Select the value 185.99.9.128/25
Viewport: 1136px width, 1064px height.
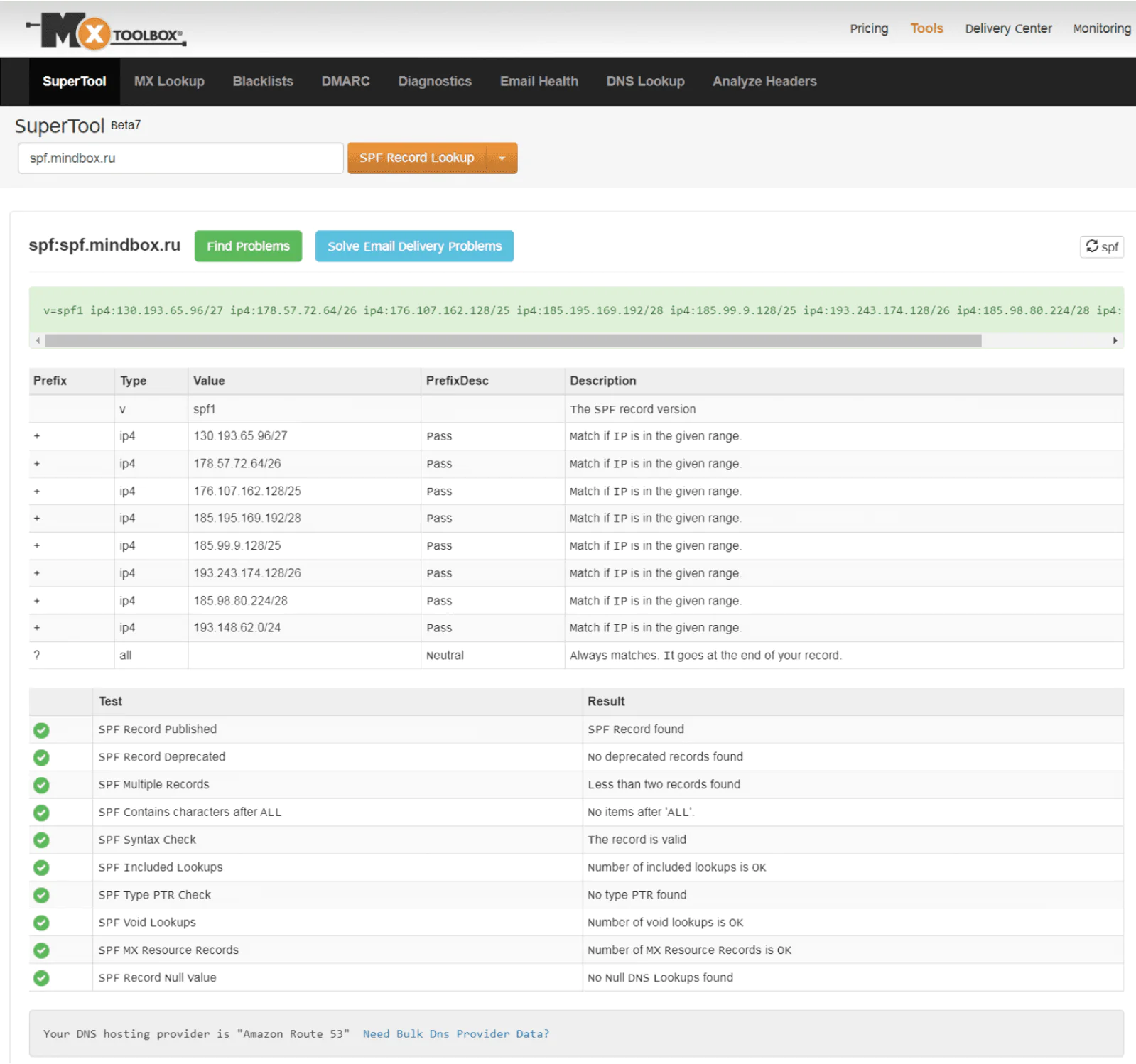[x=237, y=546]
